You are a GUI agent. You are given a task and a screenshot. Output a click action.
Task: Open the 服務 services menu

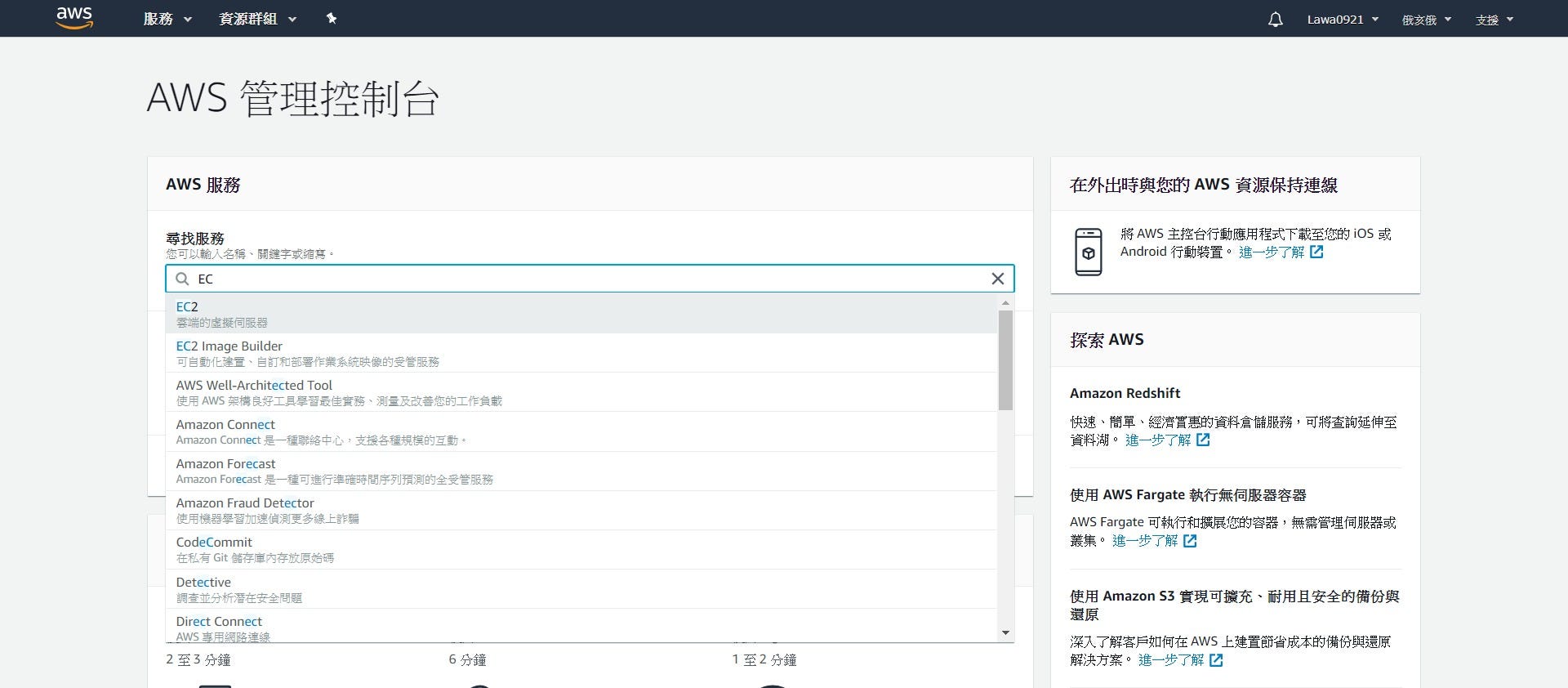(x=167, y=19)
